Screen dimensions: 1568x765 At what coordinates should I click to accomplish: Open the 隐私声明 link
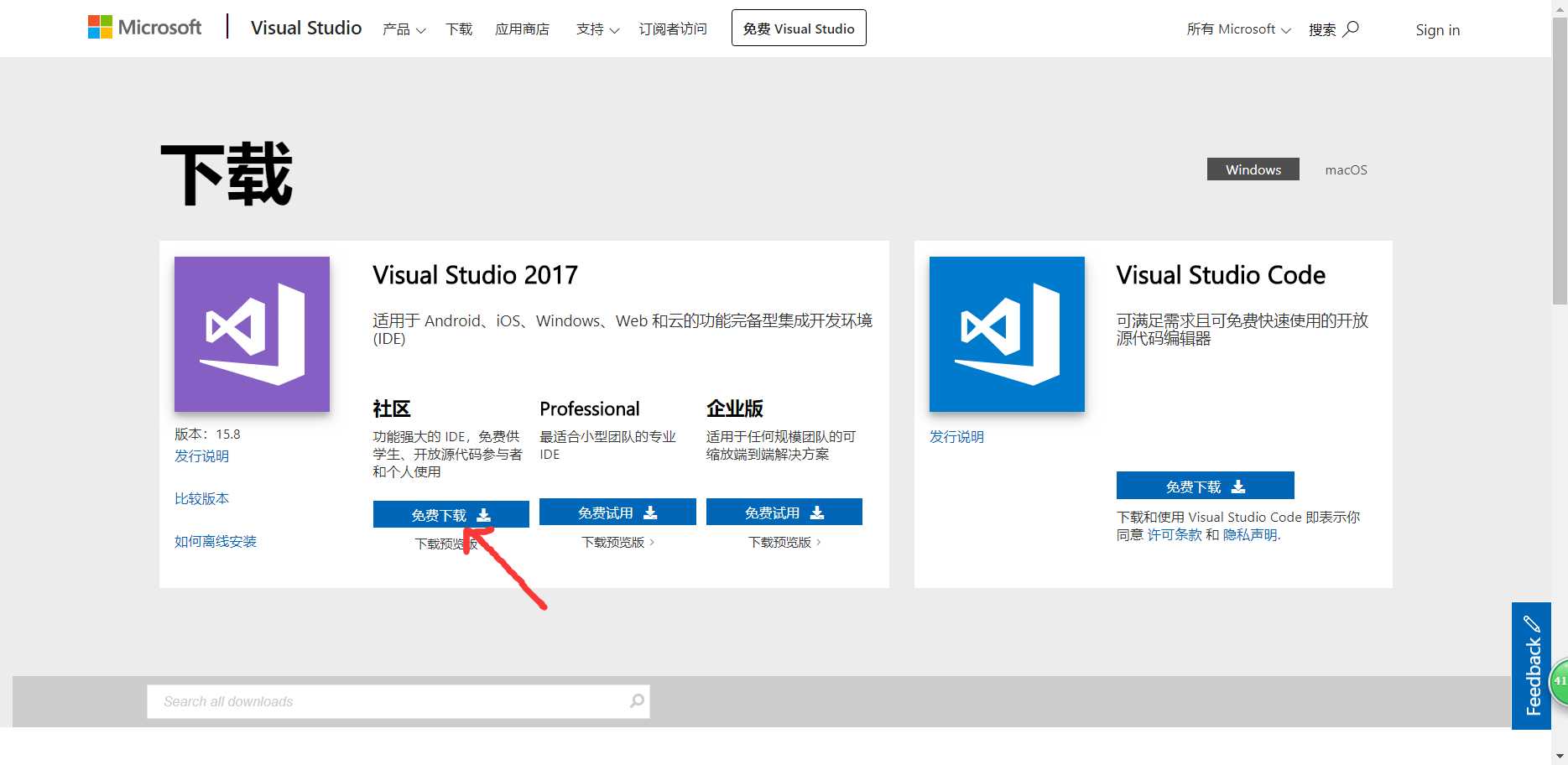click(1252, 534)
